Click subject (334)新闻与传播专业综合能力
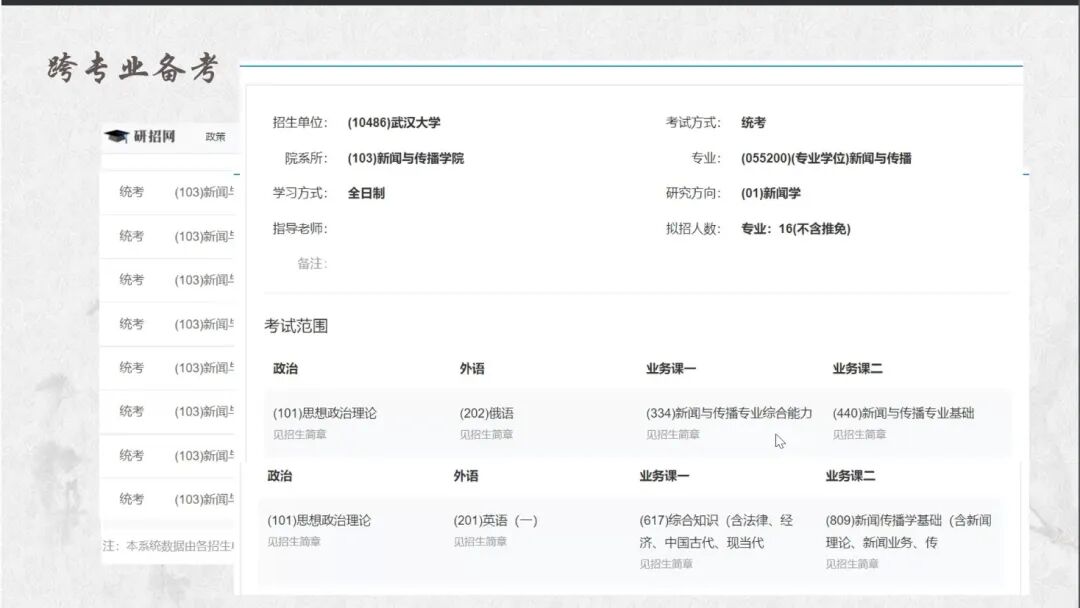This screenshot has height=608, width=1080. tap(729, 413)
